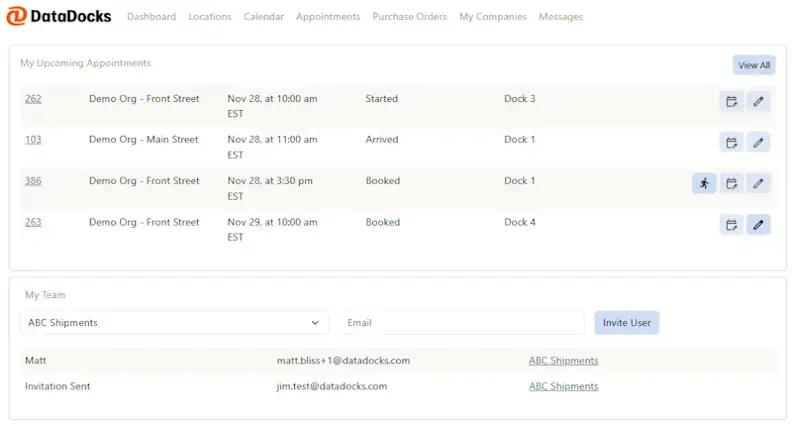792x426 pixels.
Task: Click reschedule calendar icon for appointment 262
Action: [731, 101]
